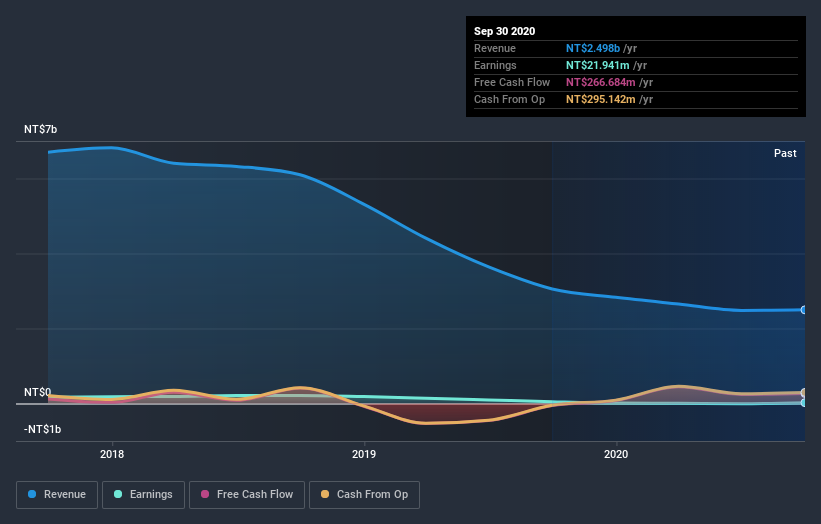Select the Revenue end-point marker

click(x=804, y=310)
